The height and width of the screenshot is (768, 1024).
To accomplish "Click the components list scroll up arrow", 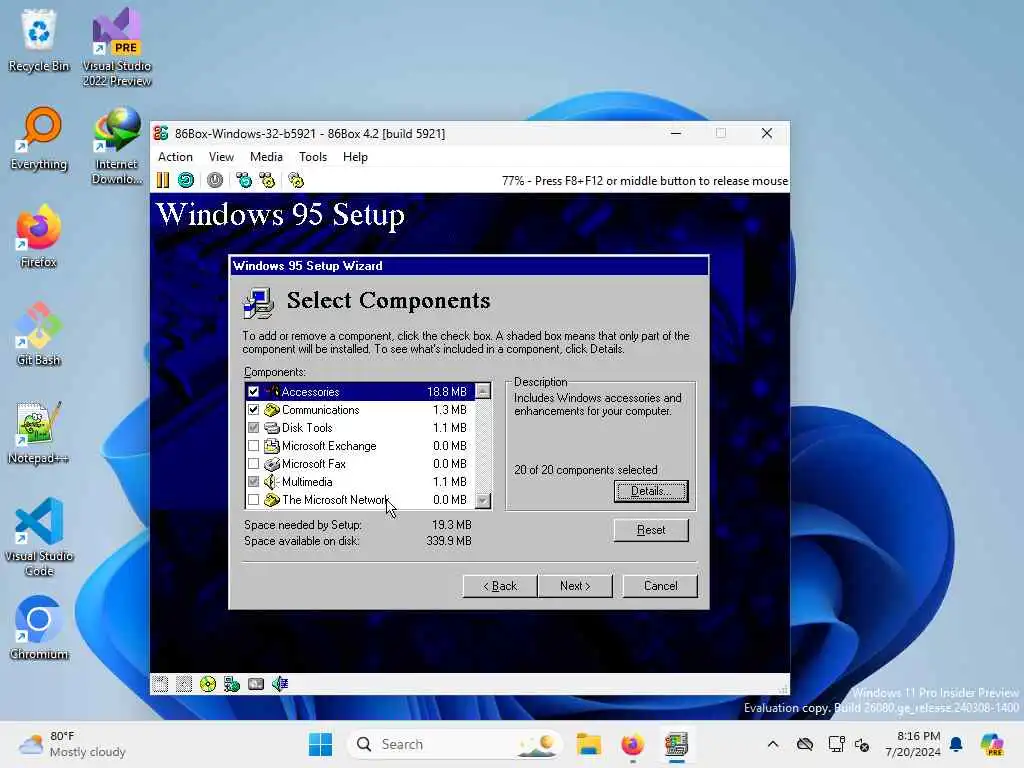I will pos(483,391).
